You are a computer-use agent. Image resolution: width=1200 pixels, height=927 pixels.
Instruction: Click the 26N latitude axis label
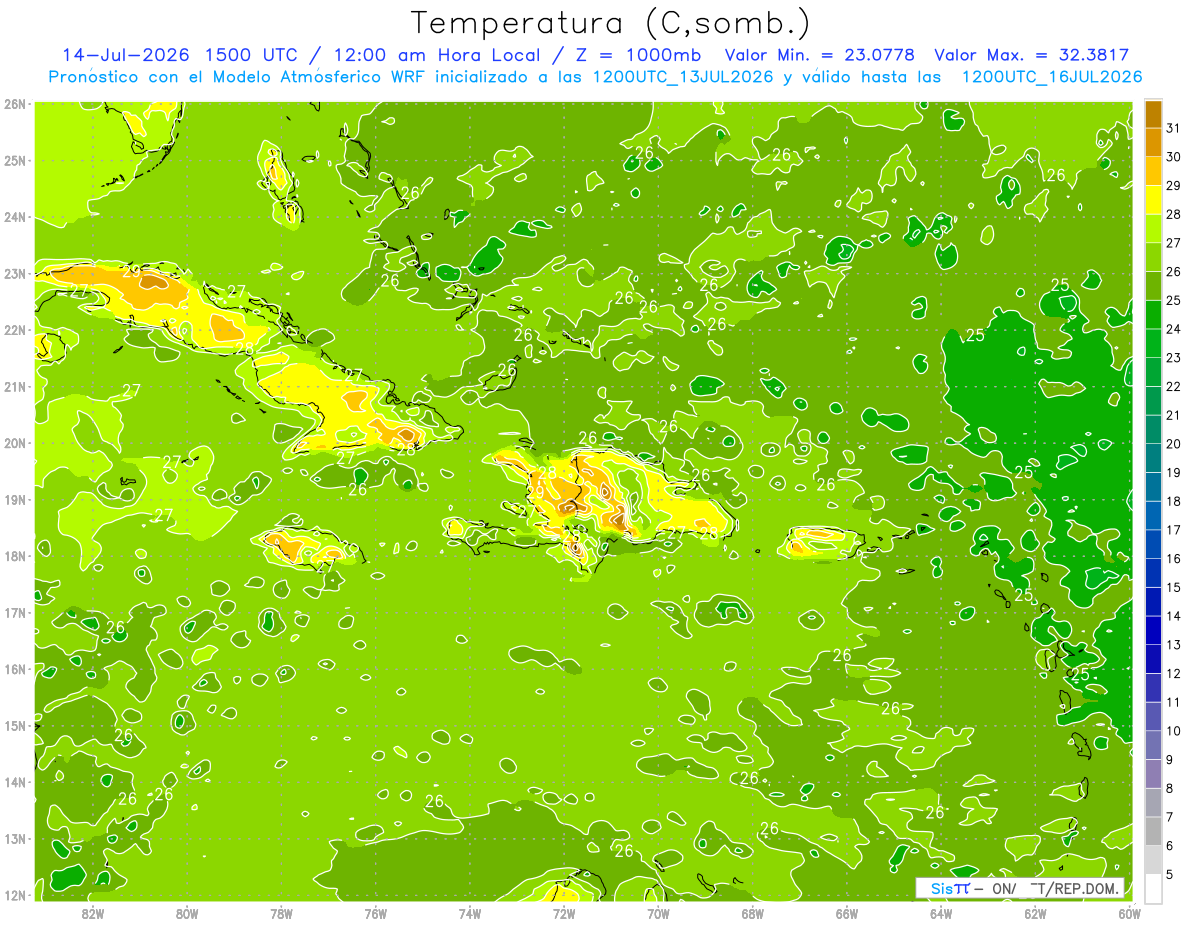[15, 104]
